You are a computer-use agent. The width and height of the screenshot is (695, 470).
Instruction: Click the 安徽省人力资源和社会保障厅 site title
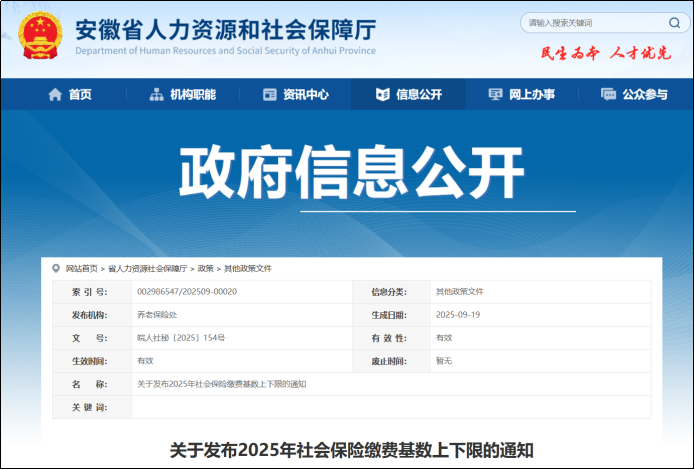click(225, 29)
